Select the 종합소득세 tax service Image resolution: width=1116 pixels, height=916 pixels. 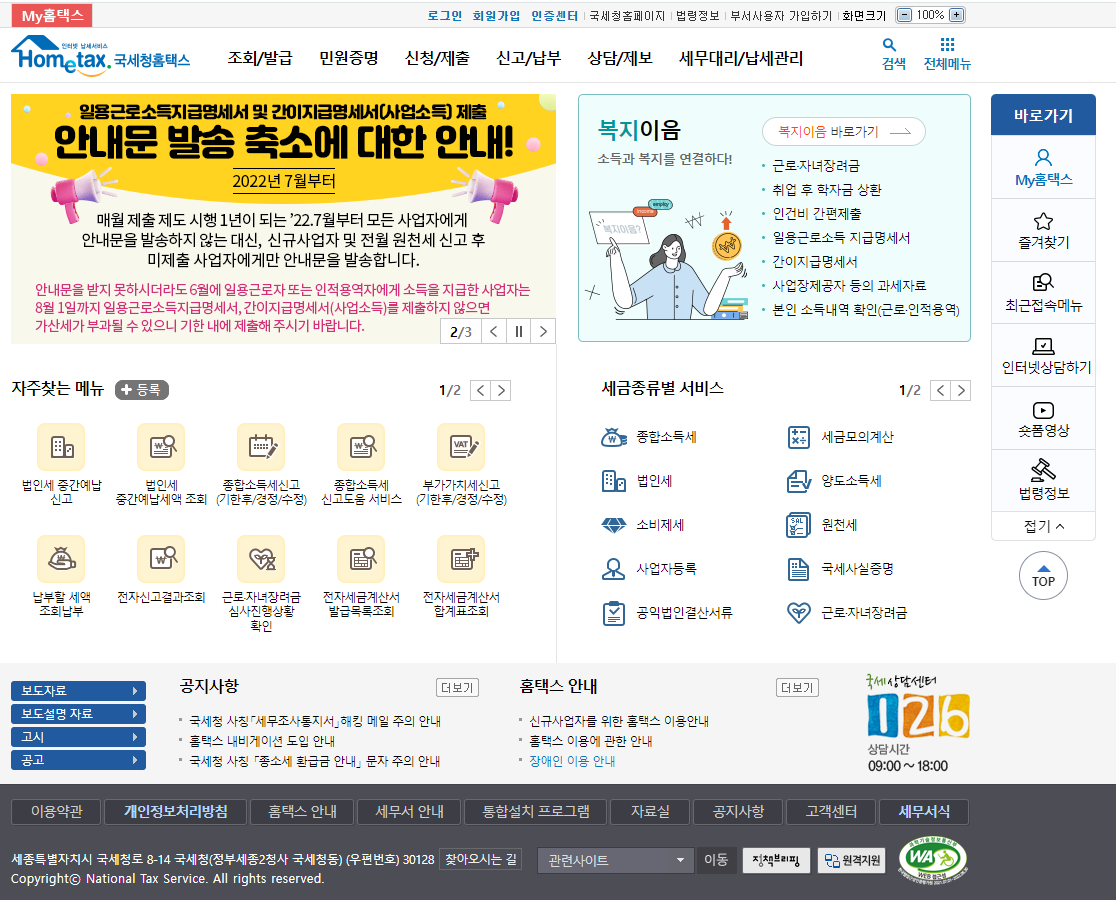tap(648, 437)
